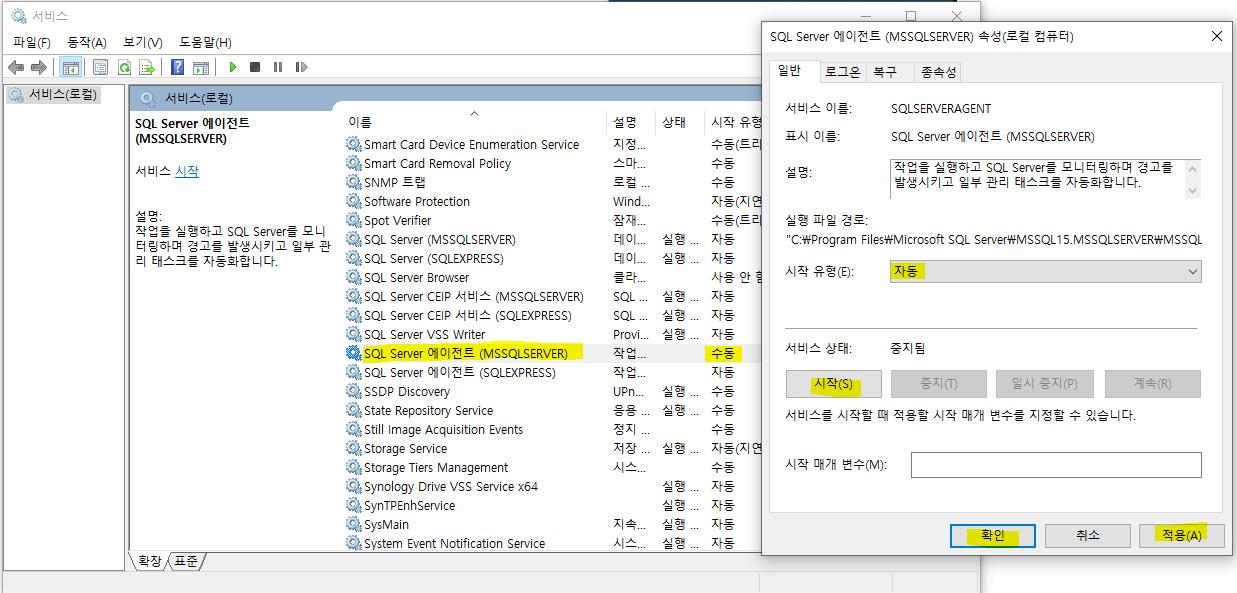1237x593 pixels.
Task: Select Still Image Acquisition Events row
Action: click(x=553, y=429)
